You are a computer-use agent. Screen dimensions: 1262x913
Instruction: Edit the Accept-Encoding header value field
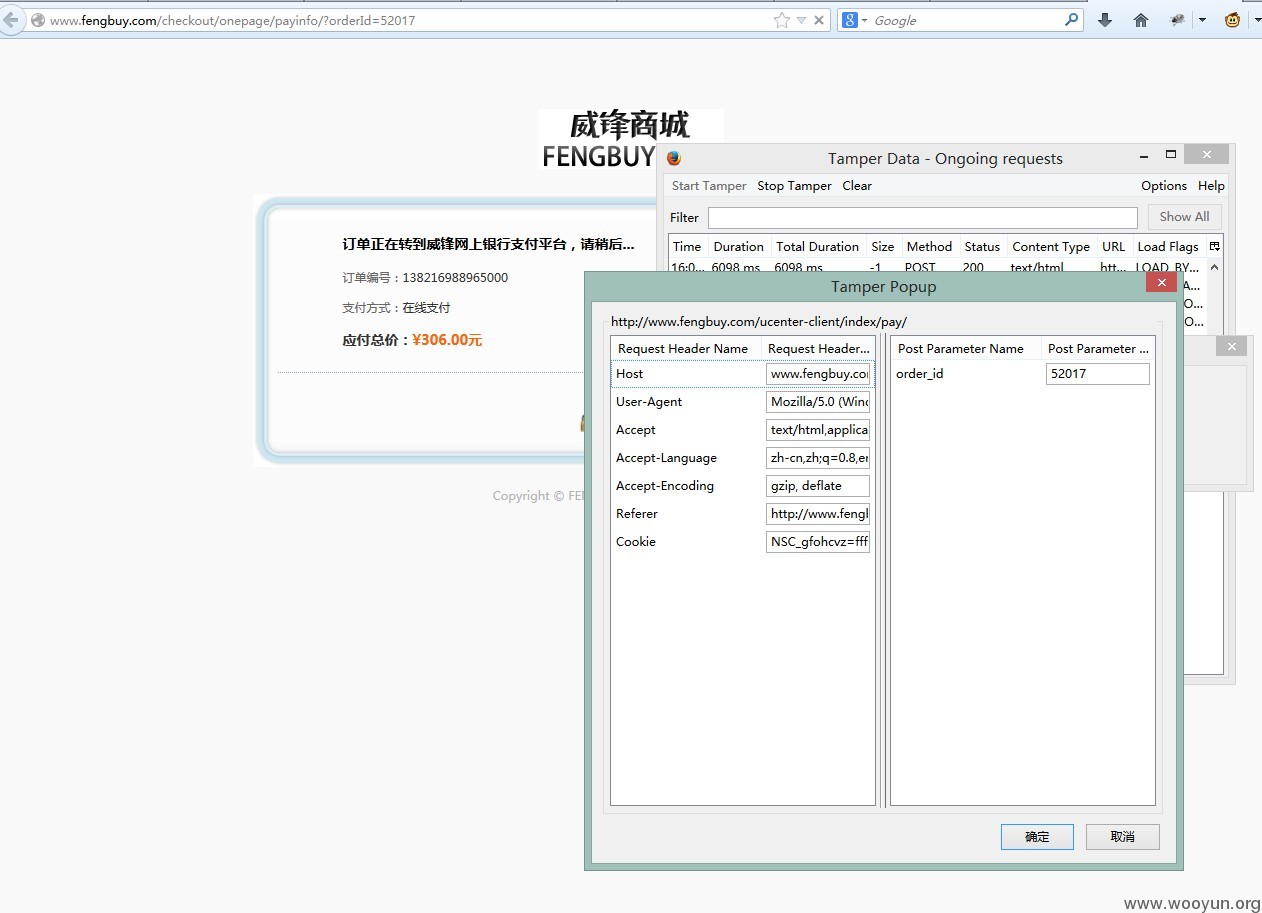point(818,486)
